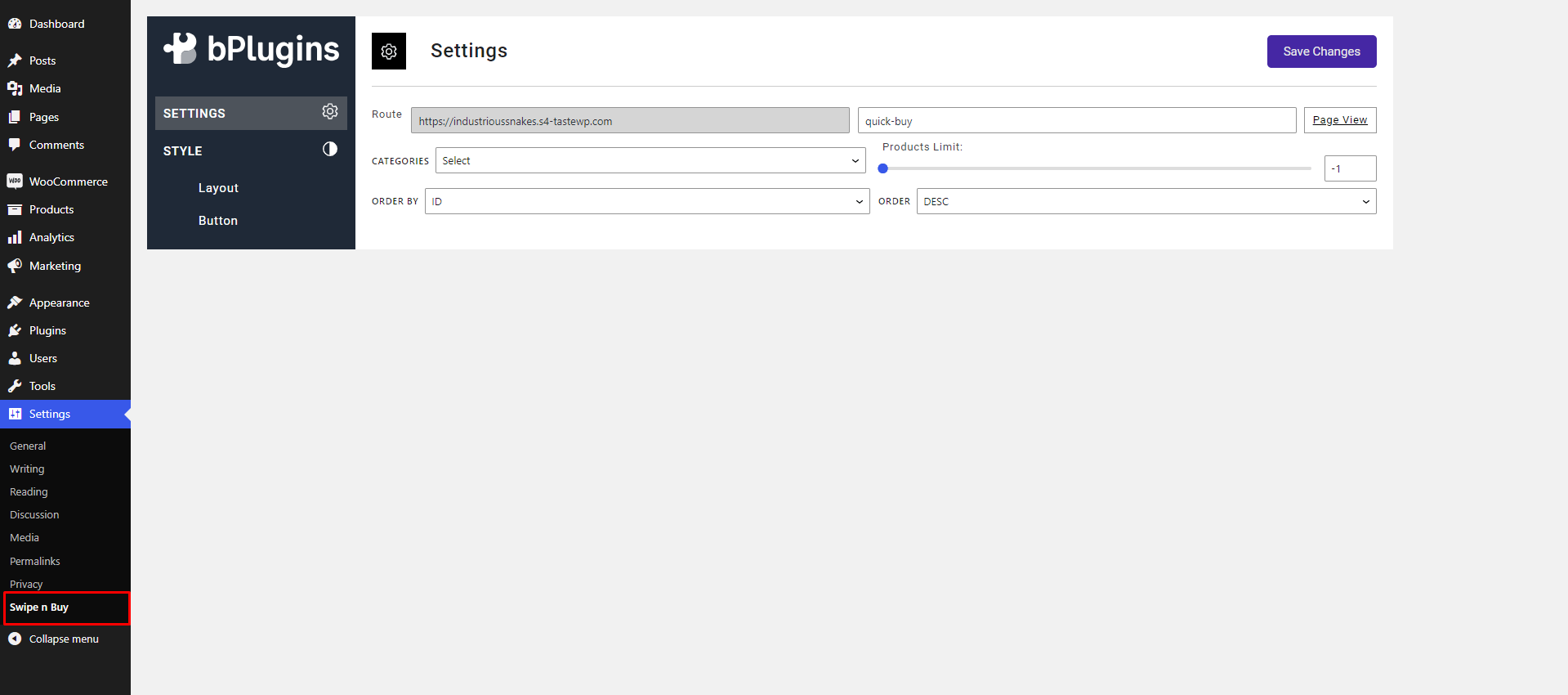Click the Products Limit number field
Image resolution: width=1568 pixels, height=695 pixels.
tap(1350, 168)
